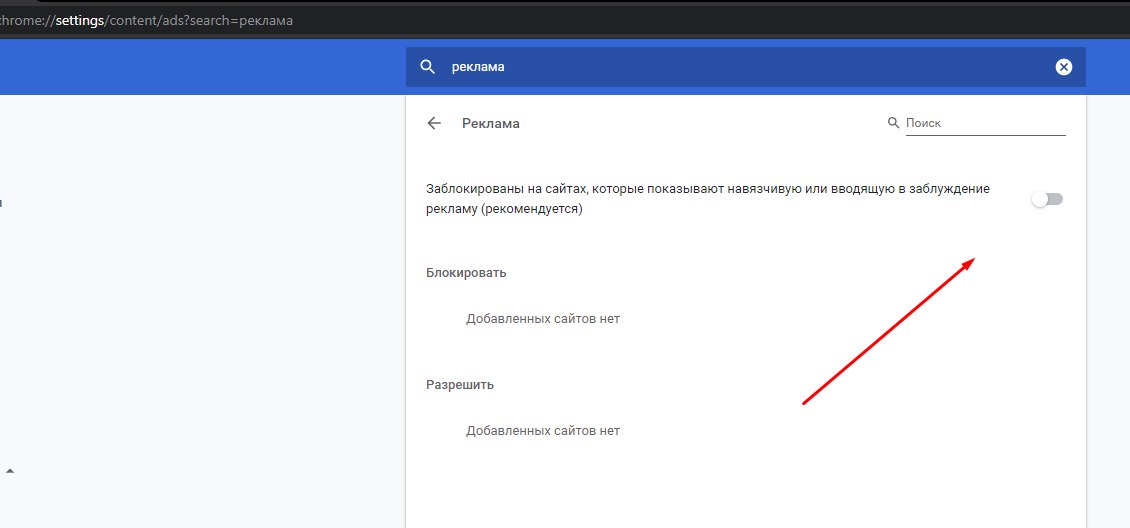The height and width of the screenshot is (528, 1130).
Task: Clear the settings search with X icon
Action: point(1064,67)
